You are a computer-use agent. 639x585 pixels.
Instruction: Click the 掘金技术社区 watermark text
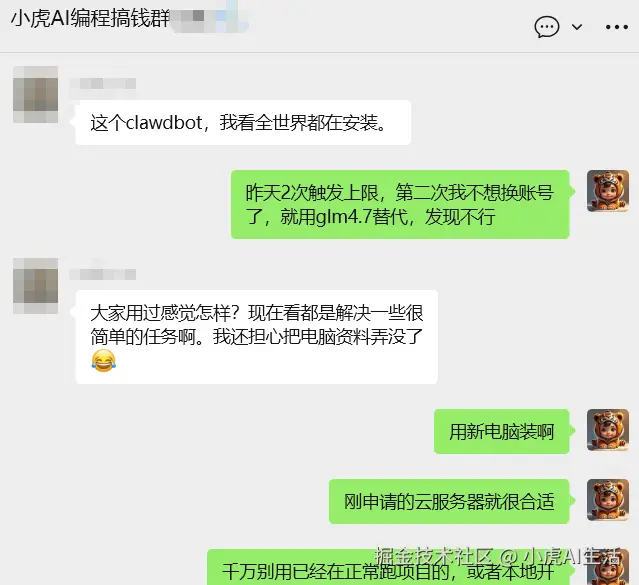coord(433,556)
